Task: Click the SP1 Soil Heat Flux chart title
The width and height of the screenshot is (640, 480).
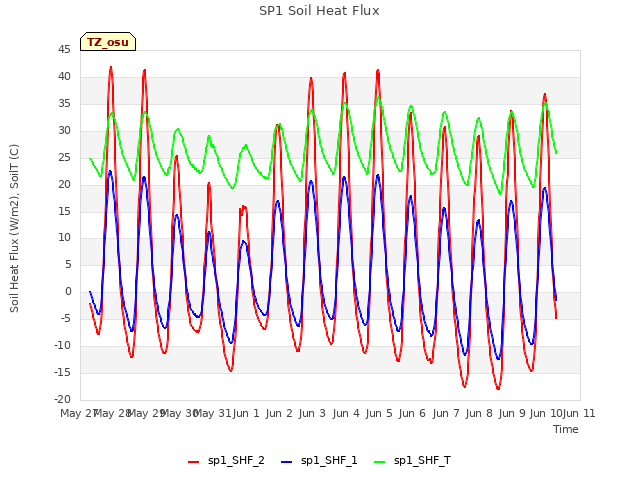Action: [319, 11]
